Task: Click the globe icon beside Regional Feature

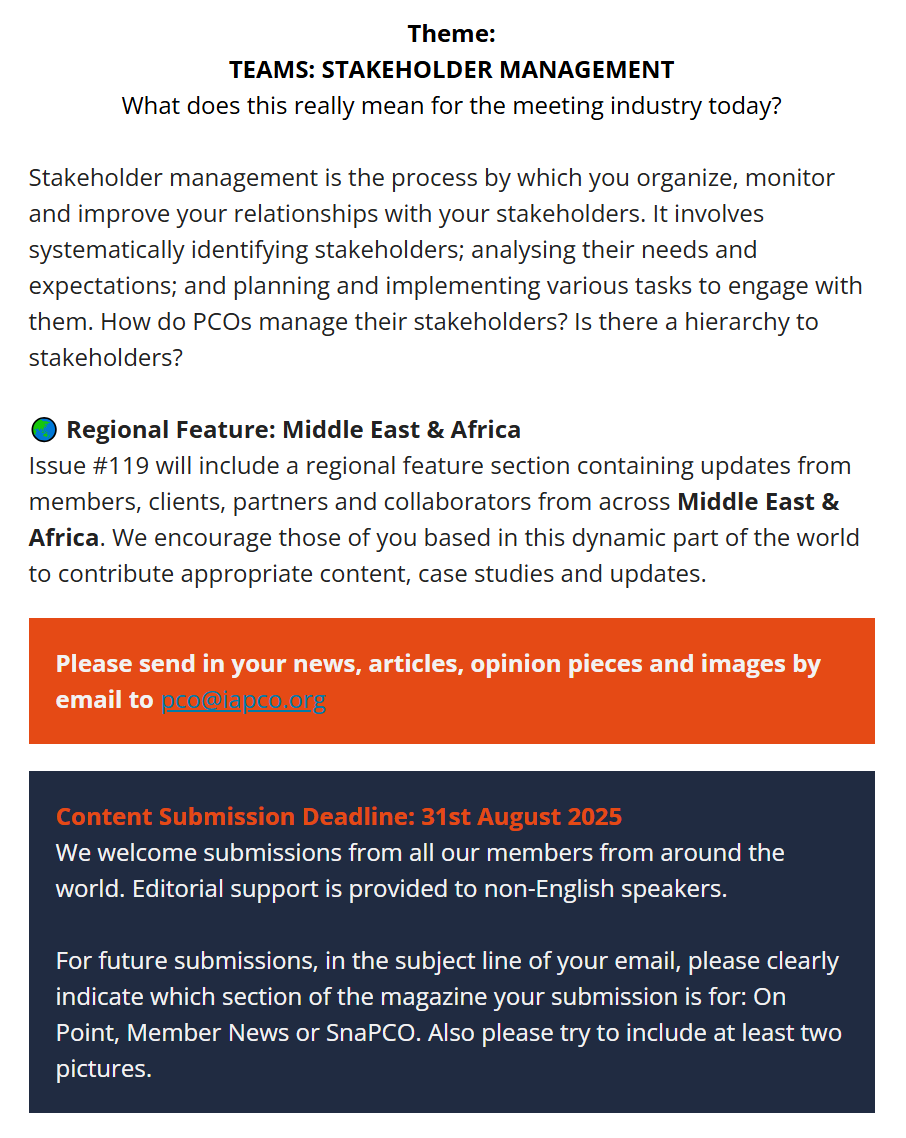Action: 43,431
